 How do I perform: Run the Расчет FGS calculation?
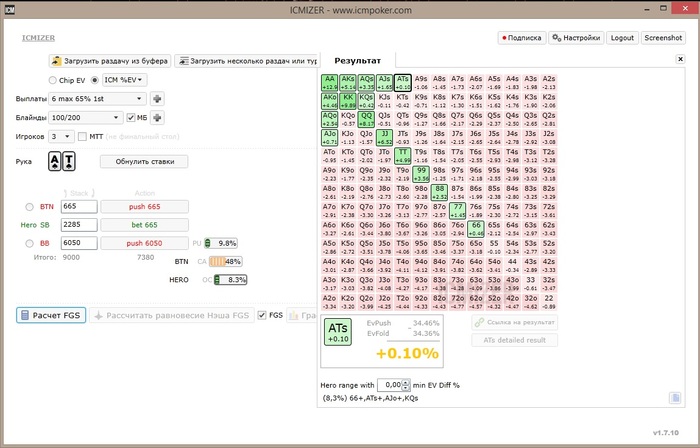[51, 315]
